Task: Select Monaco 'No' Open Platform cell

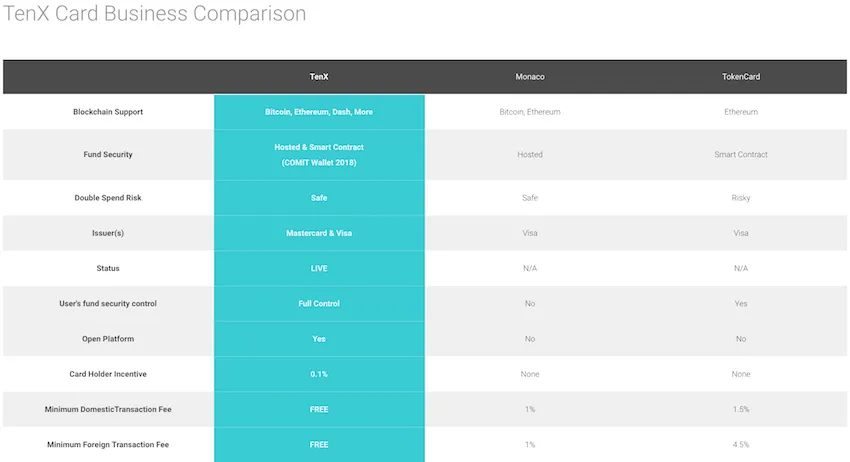Action: point(530,339)
